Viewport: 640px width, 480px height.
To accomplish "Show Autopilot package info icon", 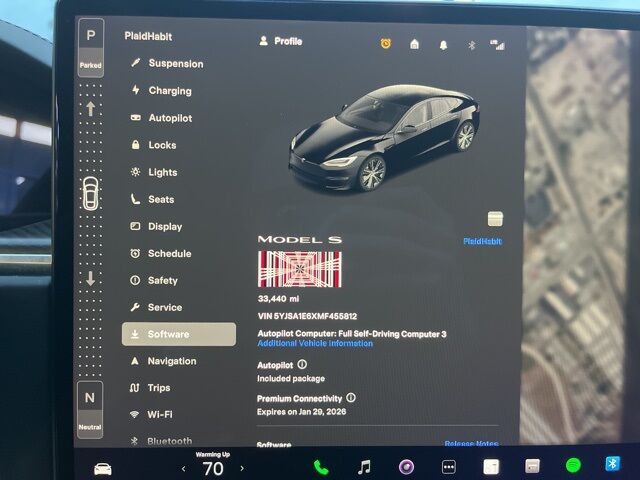I will pyautogui.click(x=302, y=365).
